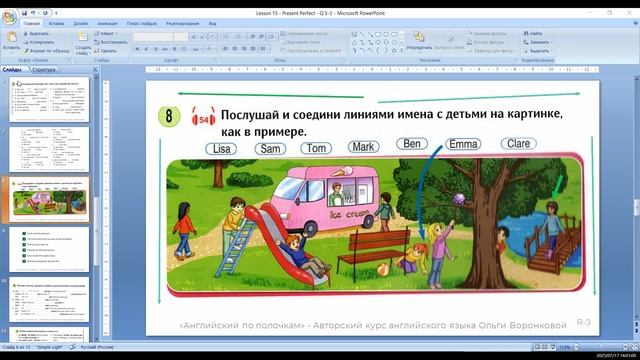Open the Главная ribbon tab
The image size is (640, 360).
point(31,24)
